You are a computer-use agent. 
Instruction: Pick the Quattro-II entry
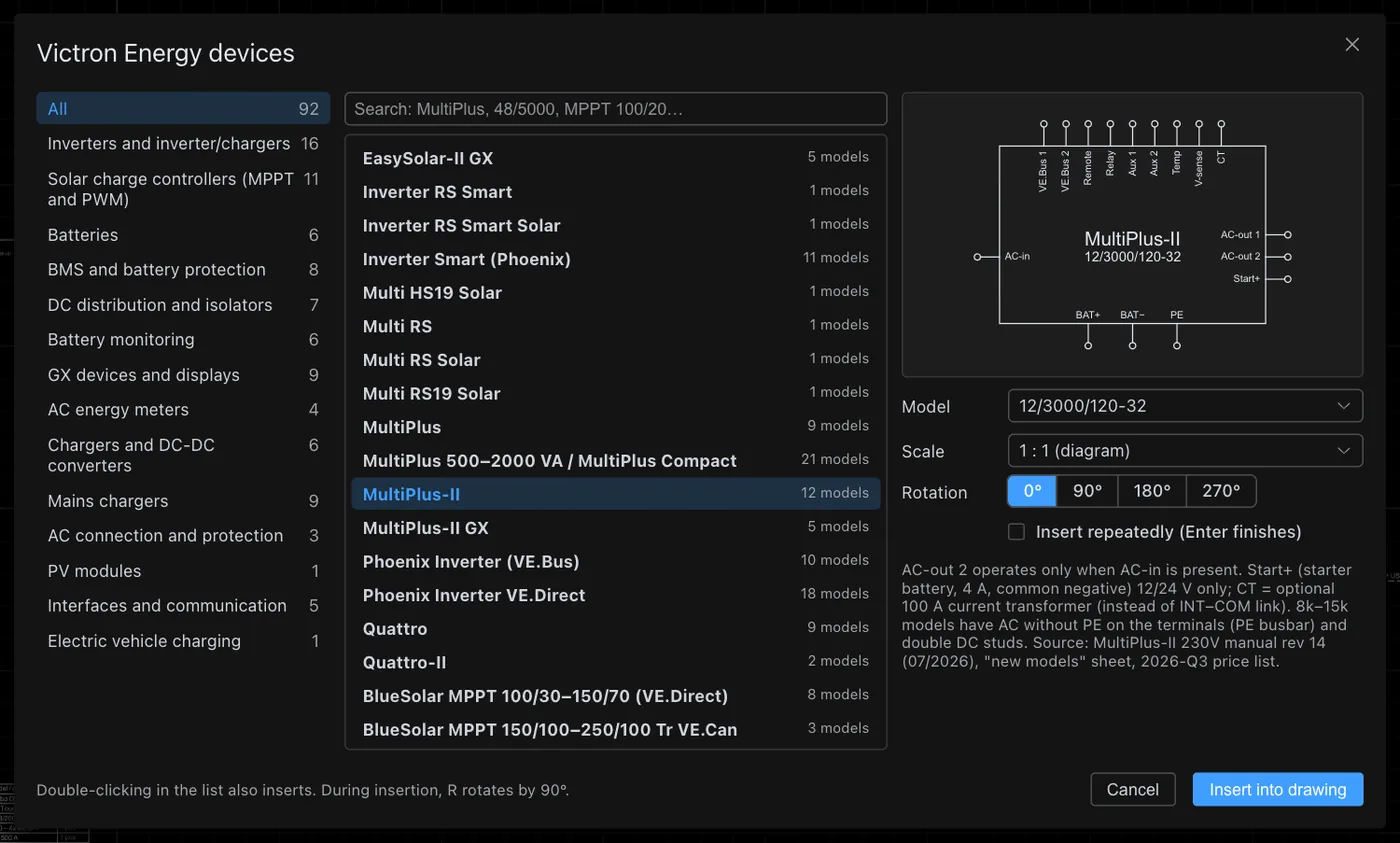point(616,662)
